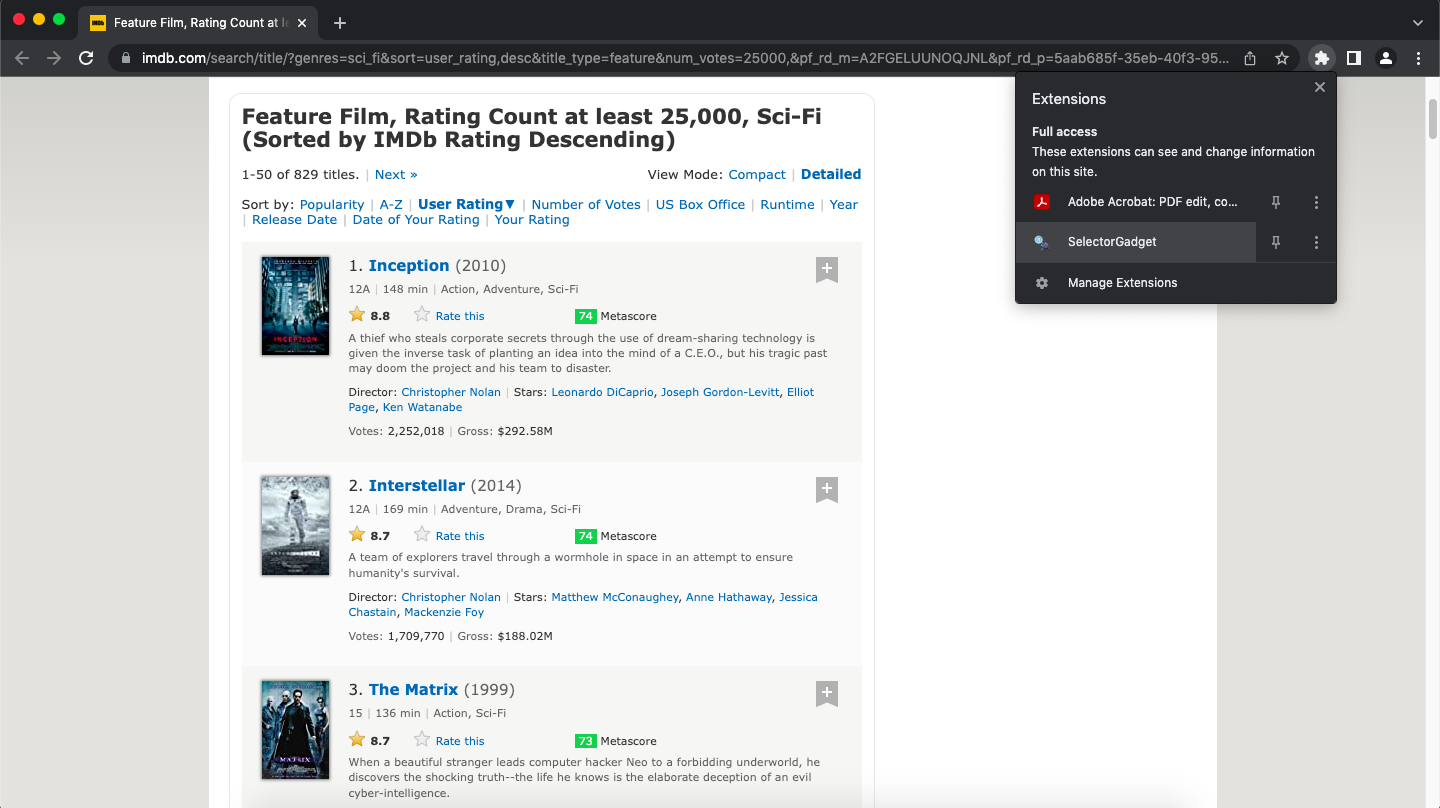Viewport: 1440px width, 808px height.
Task: Click Inception Gross value $292.58M
Action: [525, 432]
